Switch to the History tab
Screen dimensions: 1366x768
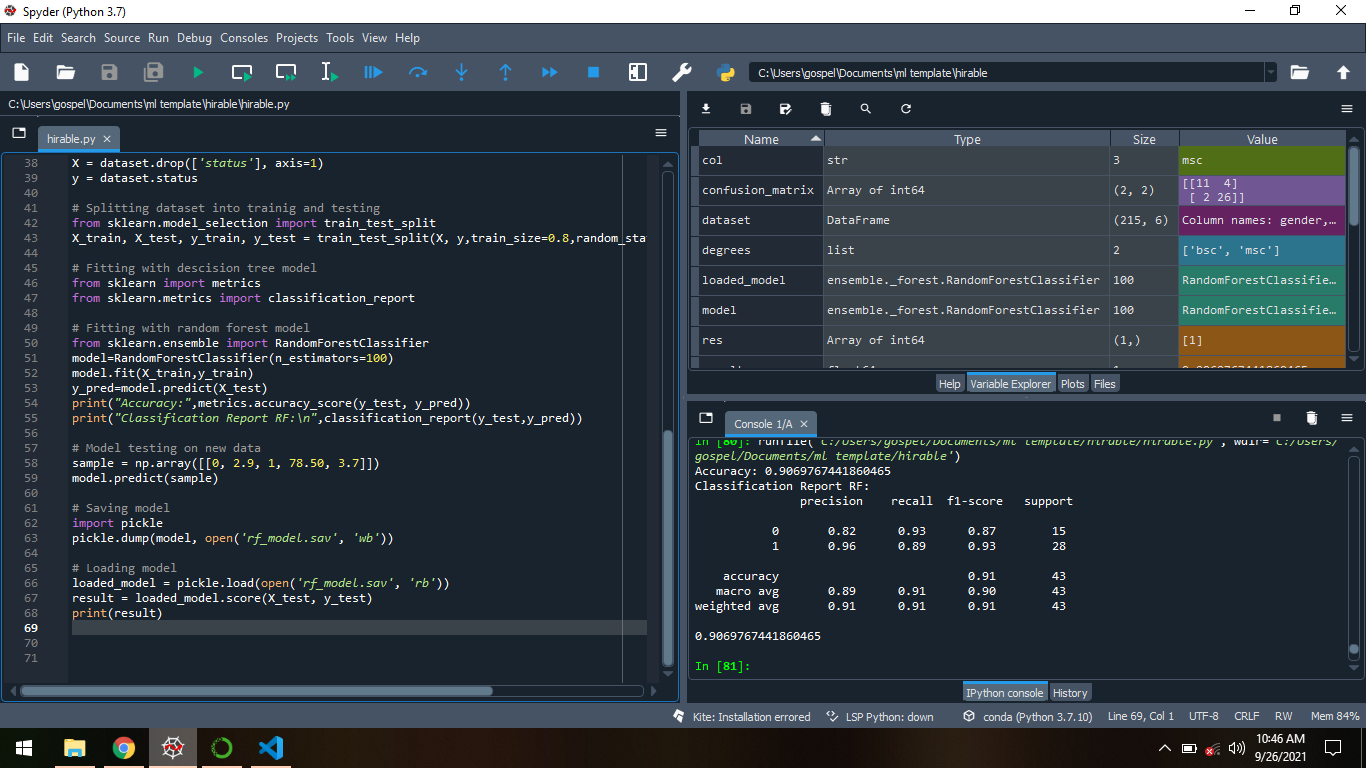pyautogui.click(x=1070, y=693)
